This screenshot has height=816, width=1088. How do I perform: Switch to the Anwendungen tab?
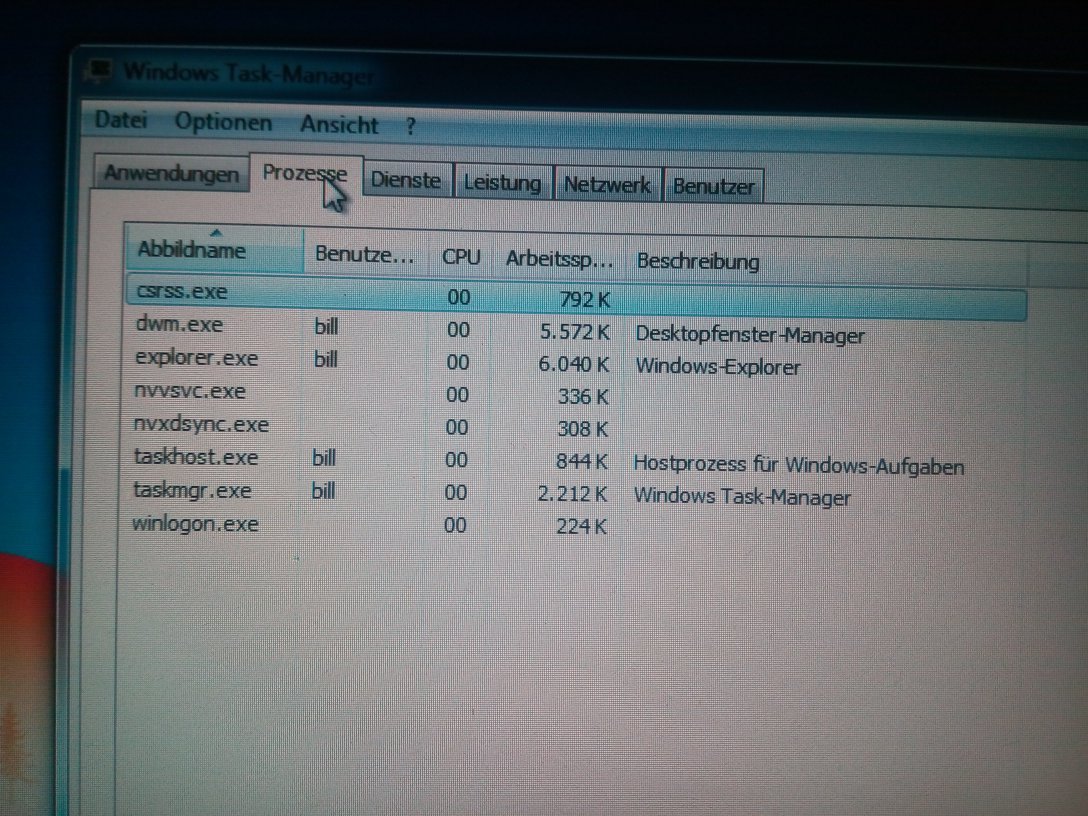click(171, 174)
